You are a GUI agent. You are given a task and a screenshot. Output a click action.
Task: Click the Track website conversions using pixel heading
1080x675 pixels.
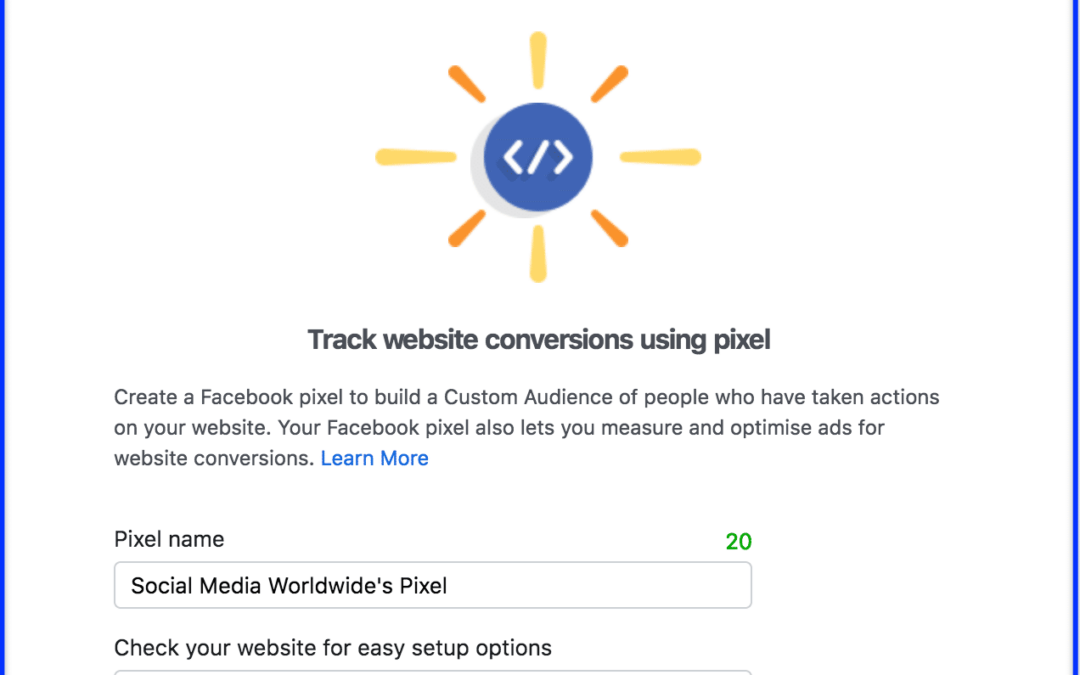point(539,340)
